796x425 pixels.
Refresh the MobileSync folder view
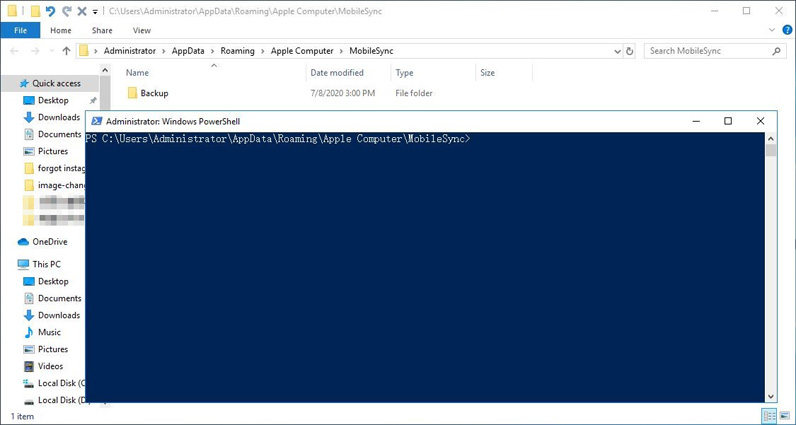[x=630, y=50]
